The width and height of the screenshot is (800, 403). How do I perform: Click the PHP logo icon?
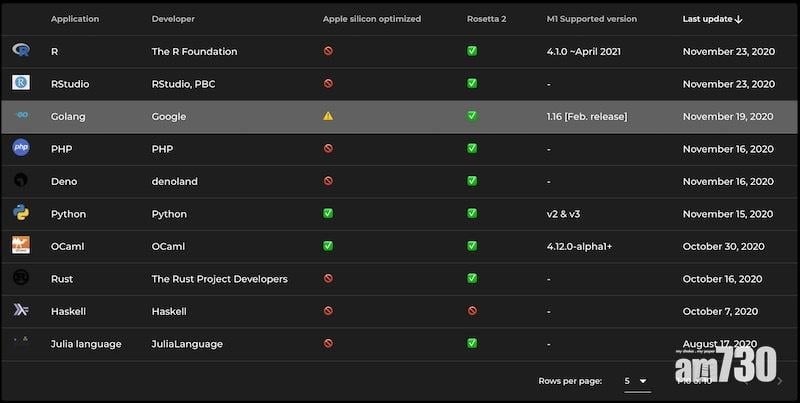coord(21,148)
